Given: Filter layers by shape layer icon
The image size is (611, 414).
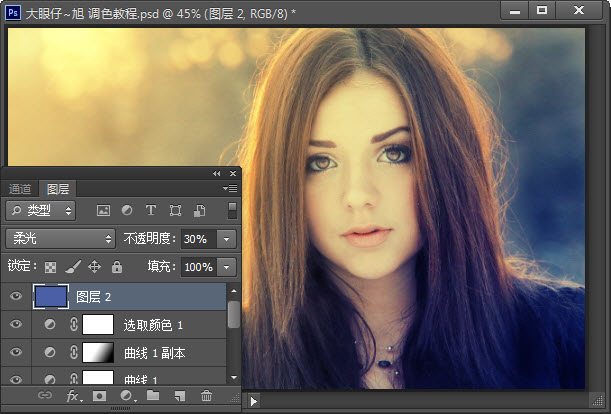Looking at the screenshot, I should (x=176, y=211).
